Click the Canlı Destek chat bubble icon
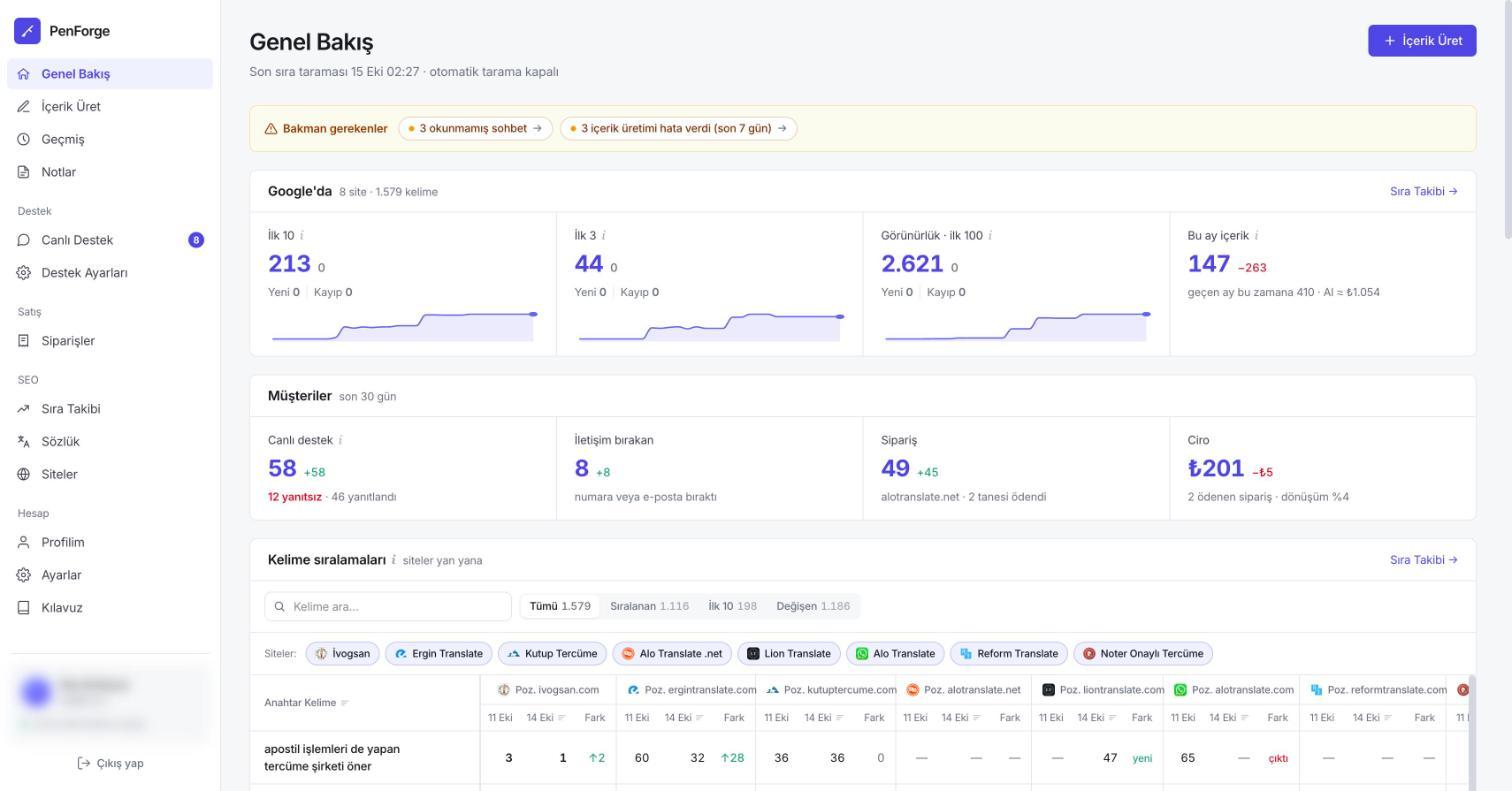 point(24,240)
